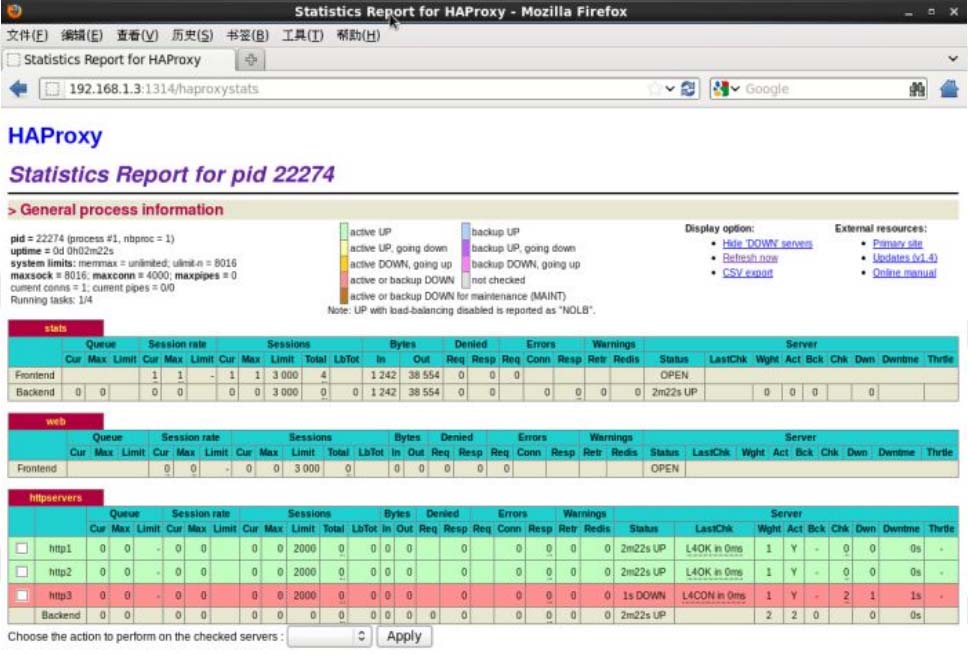This screenshot has width=968, height=654.
Task: Check the http1 server checkbox
Action: pyautogui.click(x=22, y=548)
